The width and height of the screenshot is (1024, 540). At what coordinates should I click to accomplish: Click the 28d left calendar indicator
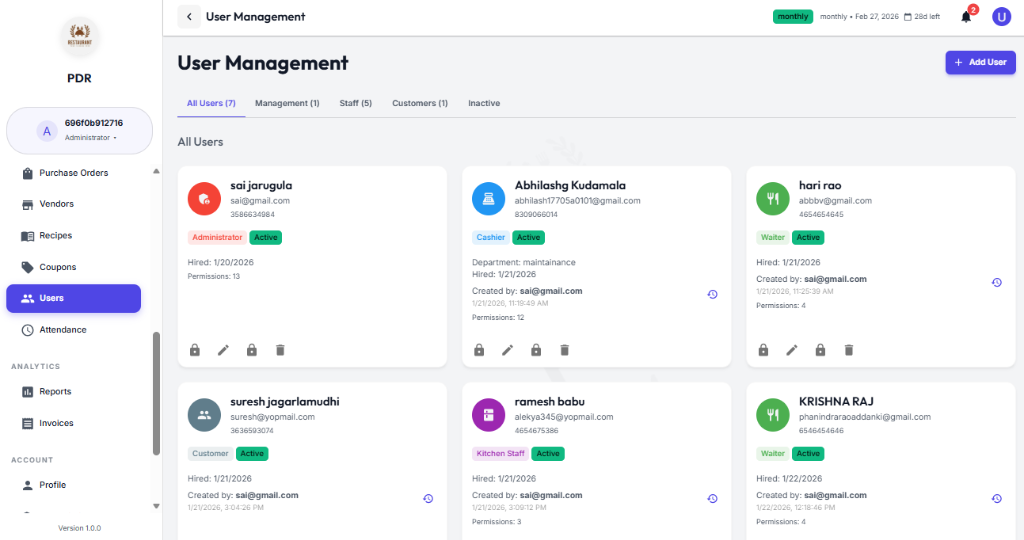(921, 17)
